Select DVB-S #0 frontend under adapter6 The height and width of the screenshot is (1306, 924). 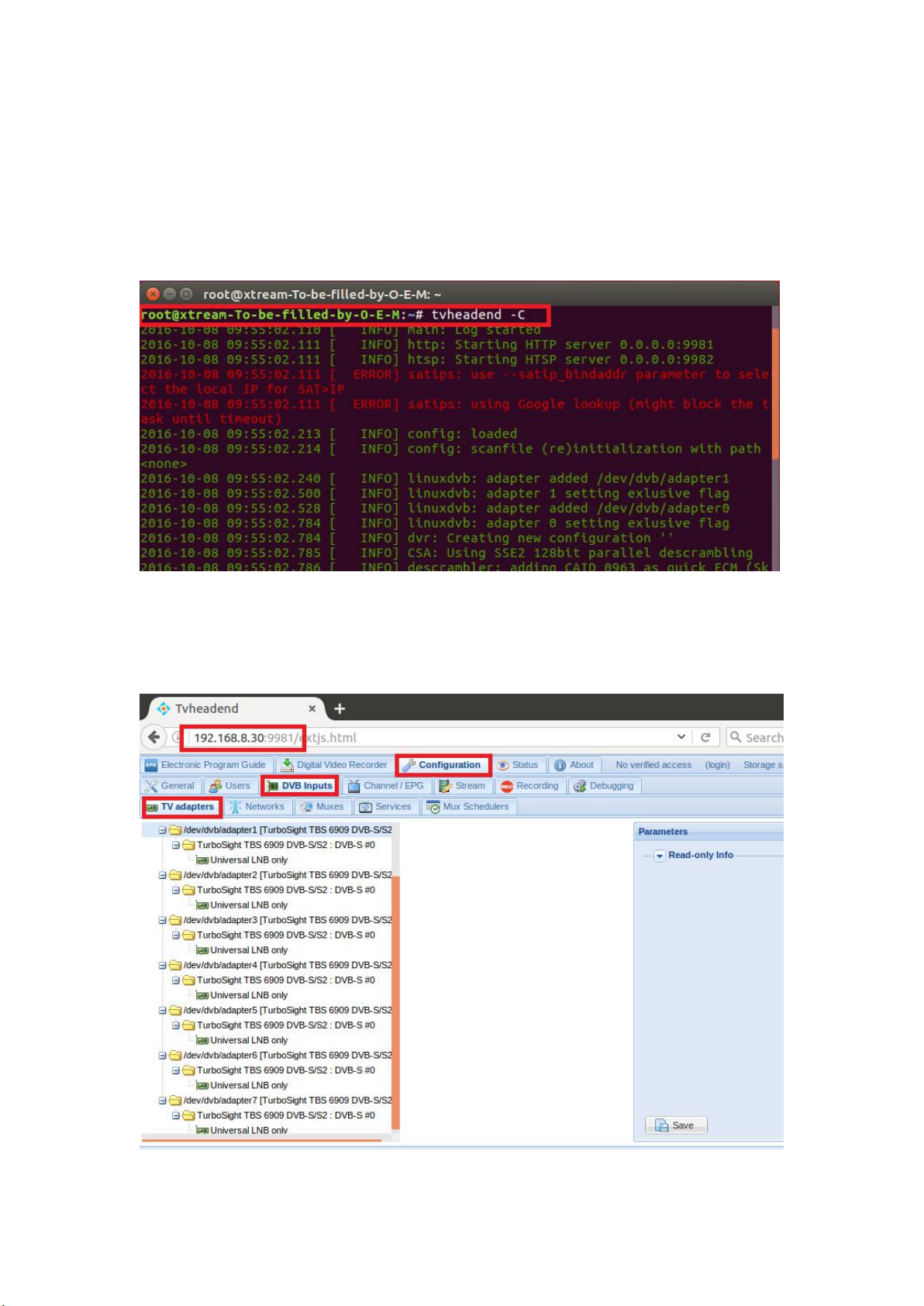pyautogui.click(x=286, y=1070)
